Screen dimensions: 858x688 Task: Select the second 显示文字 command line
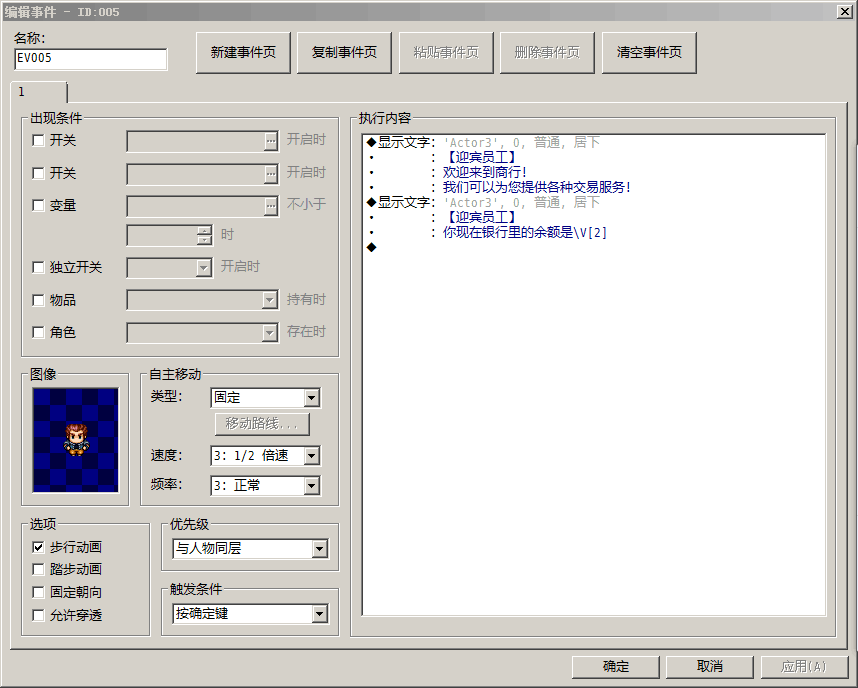[593, 203]
